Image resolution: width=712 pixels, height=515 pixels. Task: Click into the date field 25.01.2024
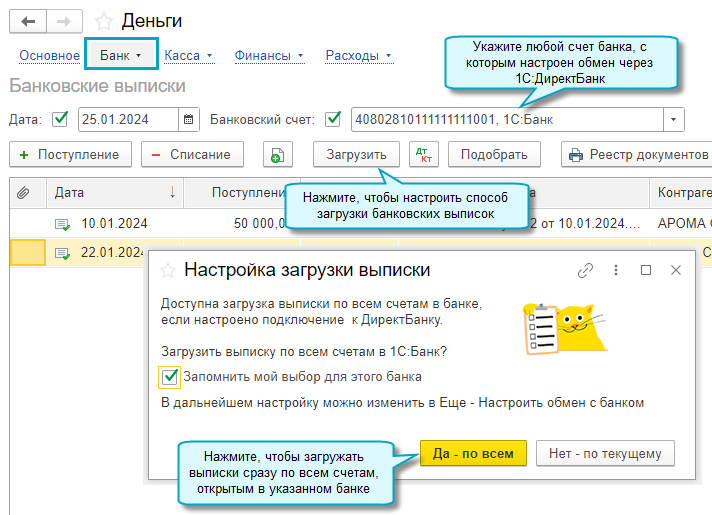tap(129, 119)
